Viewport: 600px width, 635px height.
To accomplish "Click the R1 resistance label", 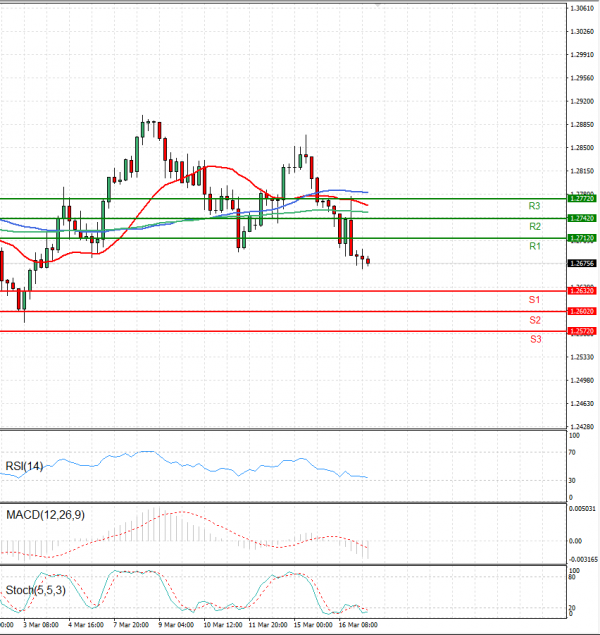I will click(535, 246).
